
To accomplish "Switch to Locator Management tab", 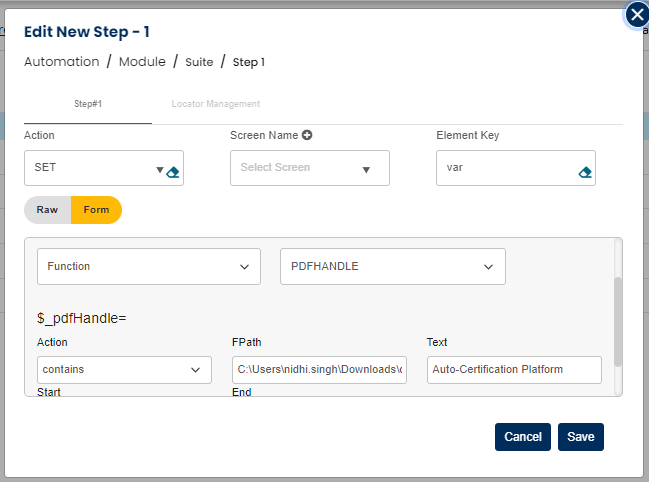I will [215, 104].
